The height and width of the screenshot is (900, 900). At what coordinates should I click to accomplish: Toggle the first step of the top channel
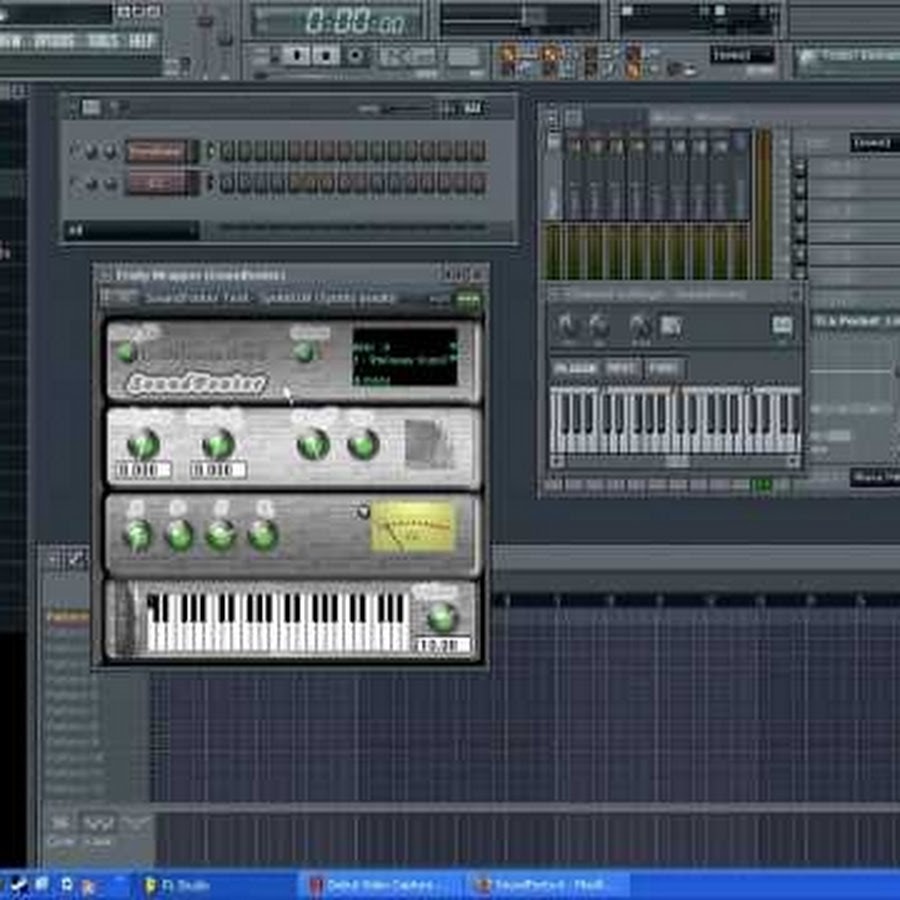point(228,151)
